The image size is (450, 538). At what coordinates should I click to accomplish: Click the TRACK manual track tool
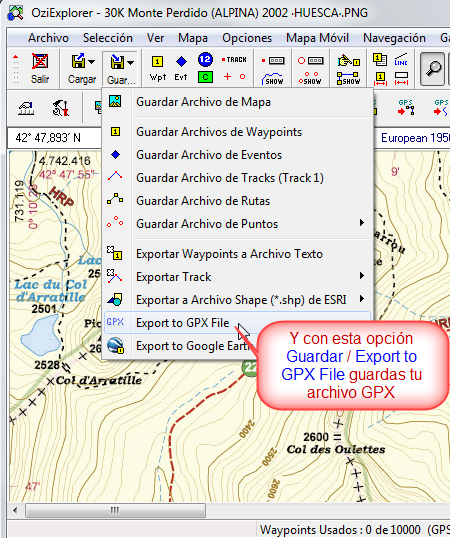pyautogui.click(x=234, y=60)
